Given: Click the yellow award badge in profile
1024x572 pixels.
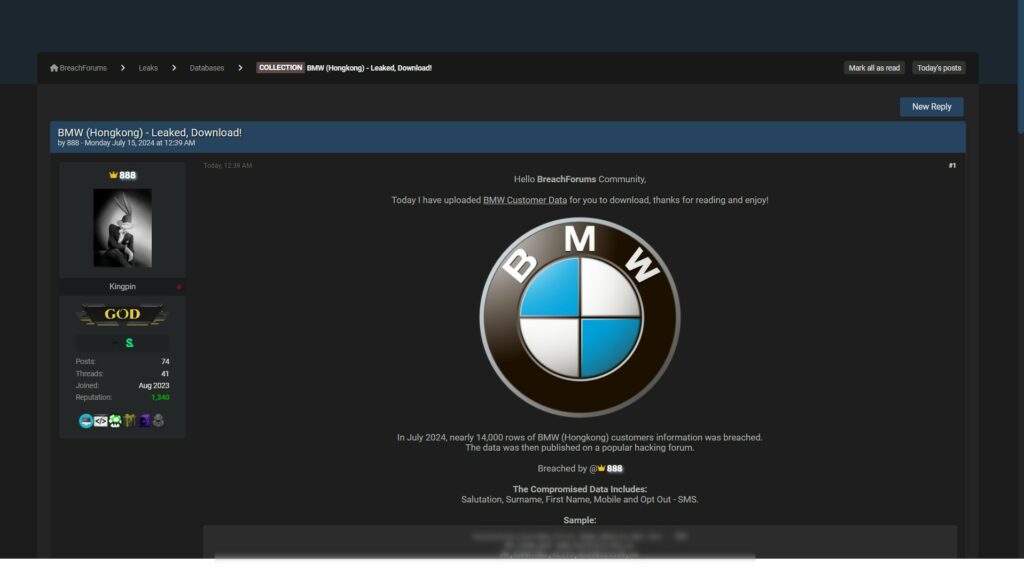Looking at the screenshot, I should [x=129, y=421].
